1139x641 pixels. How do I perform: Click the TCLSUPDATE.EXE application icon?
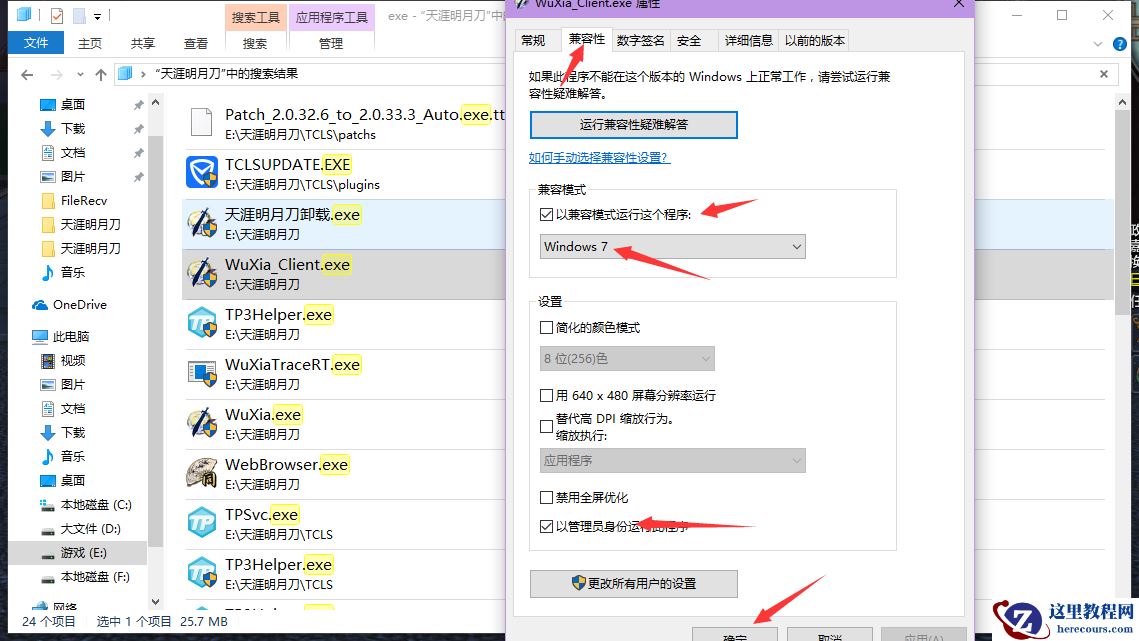pos(200,172)
